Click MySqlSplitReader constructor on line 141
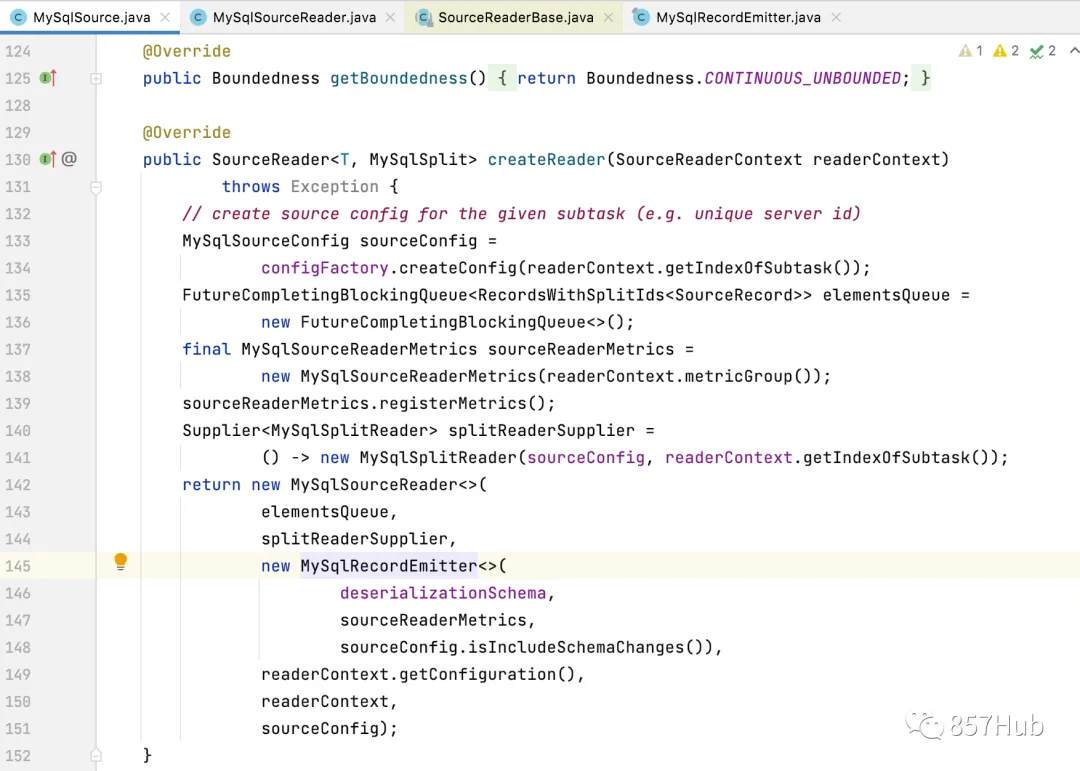 coord(438,458)
